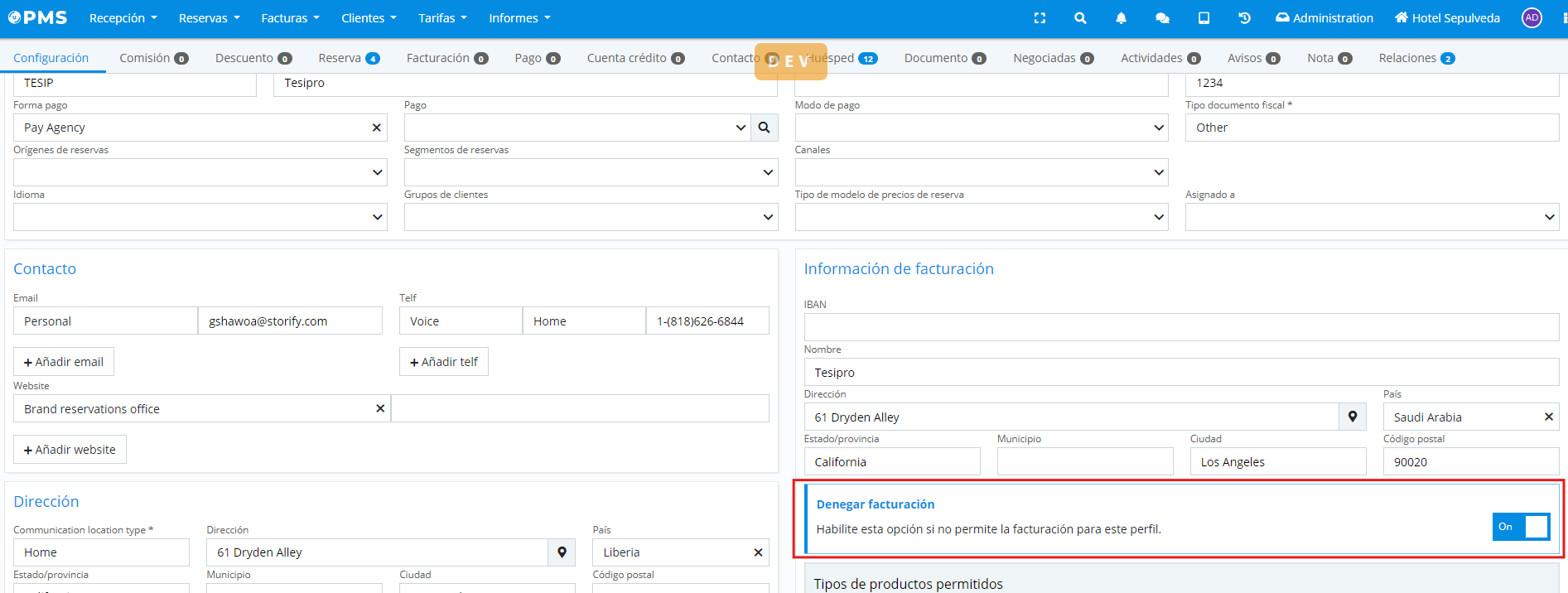Open the chat messages icon

click(1162, 18)
